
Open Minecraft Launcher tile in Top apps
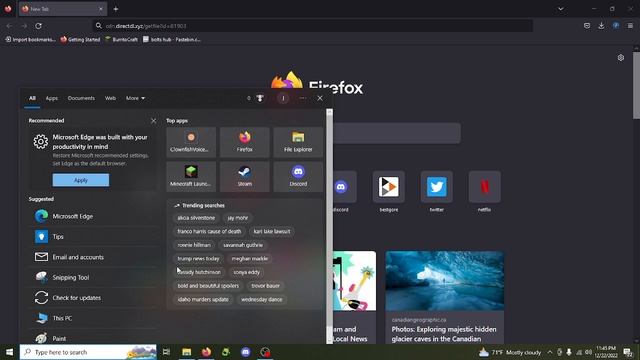191,176
